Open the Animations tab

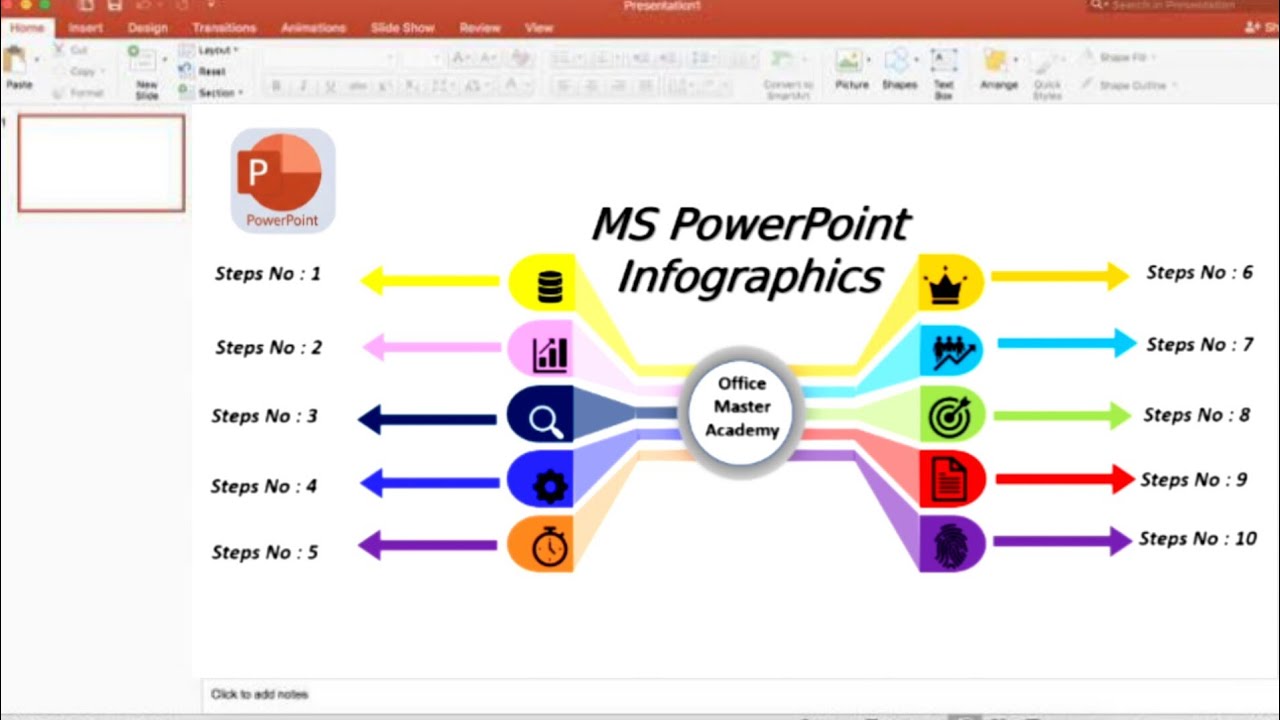tap(313, 28)
